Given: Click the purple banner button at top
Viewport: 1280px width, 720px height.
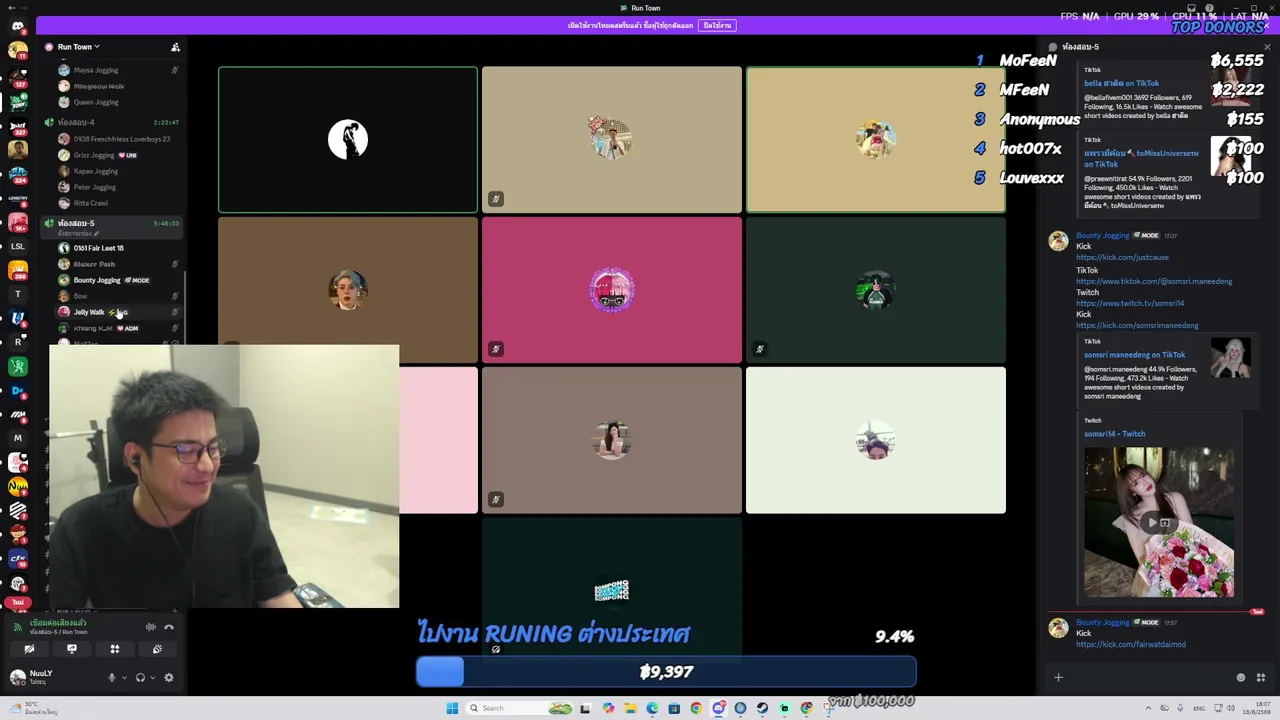Looking at the screenshot, I should click(x=717, y=25).
